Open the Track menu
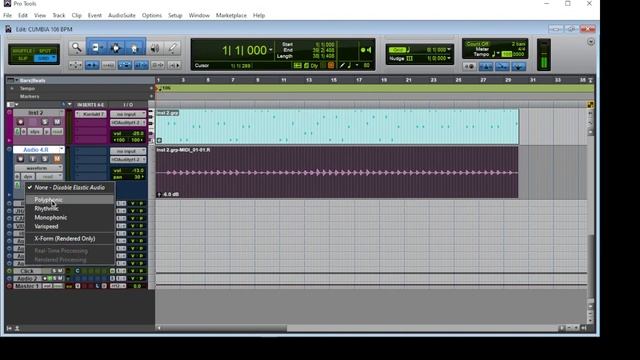The image size is (640, 360). [x=59, y=16]
